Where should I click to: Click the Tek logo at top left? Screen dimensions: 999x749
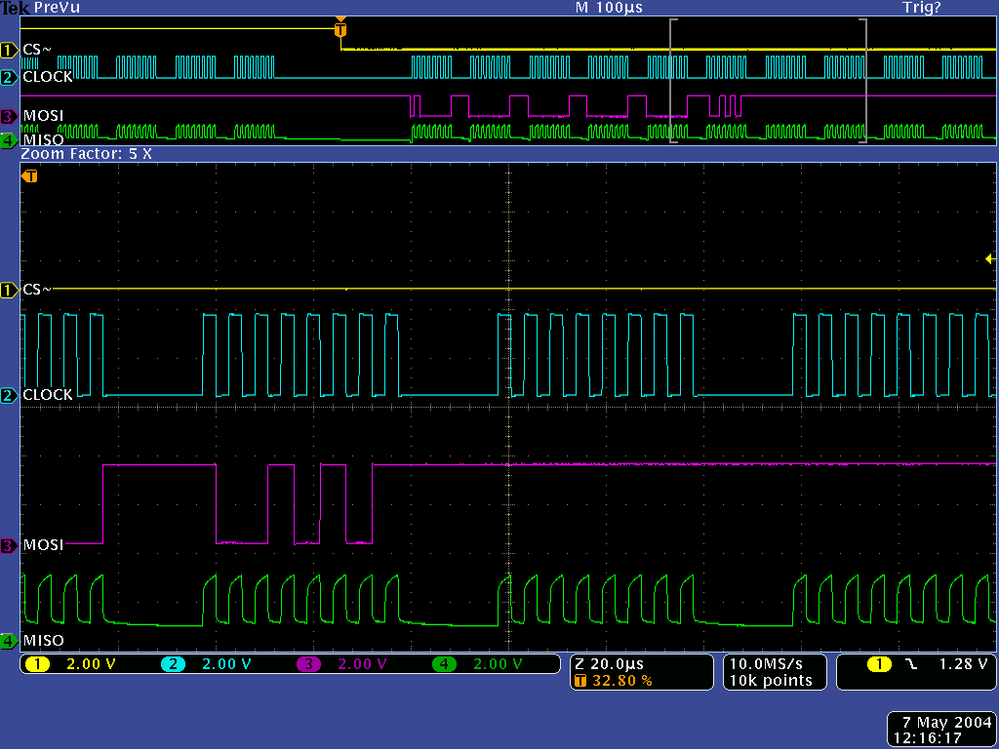point(15,8)
